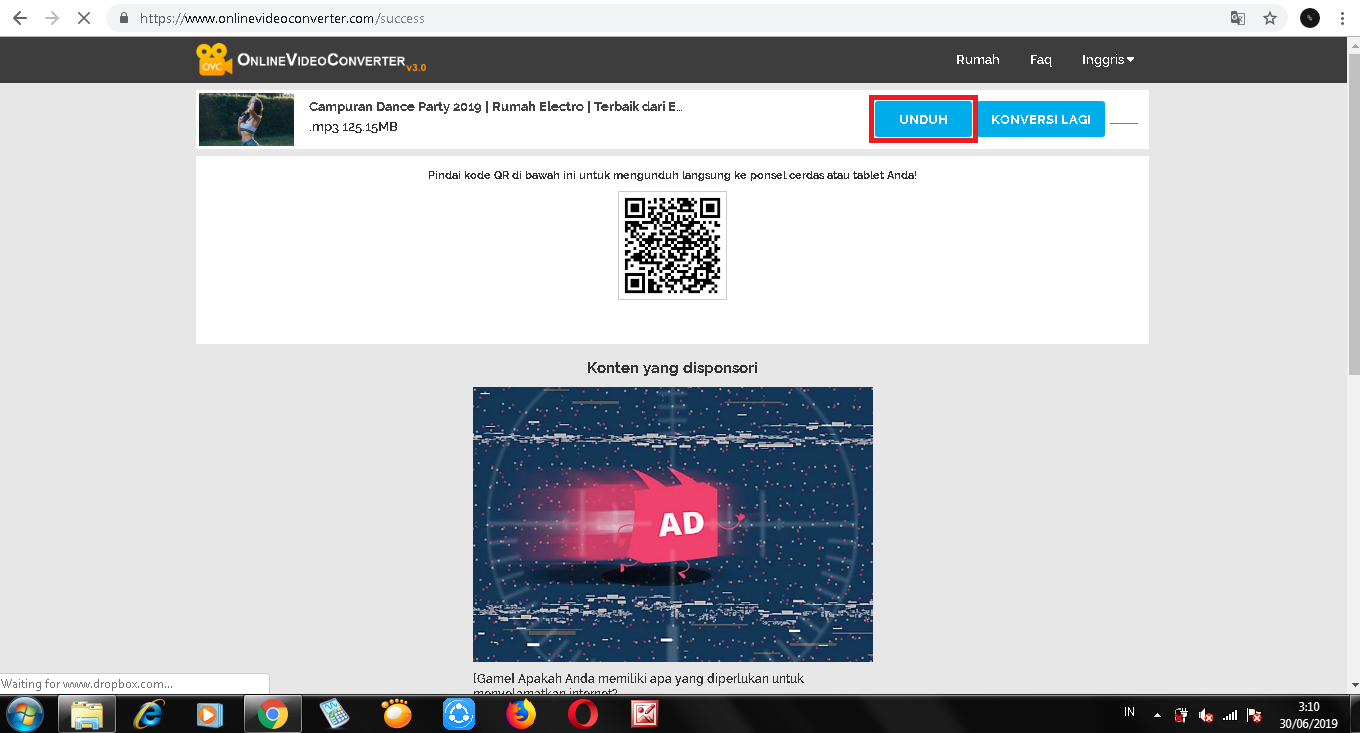Click the IN language indicator in tray
1360x733 pixels.
click(x=1129, y=713)
